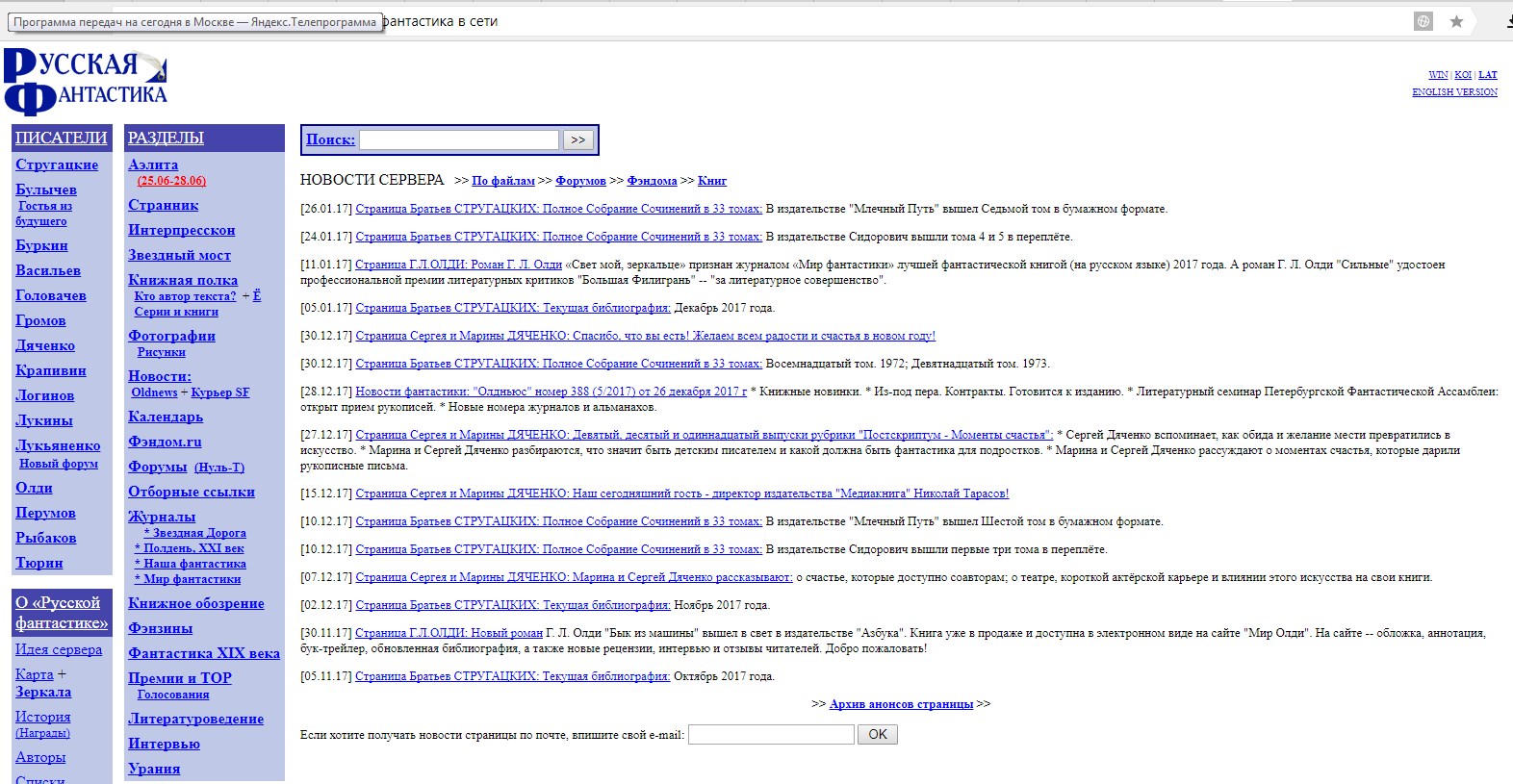Open the РАЗДЕЛЫ section header

click(166, 138)
